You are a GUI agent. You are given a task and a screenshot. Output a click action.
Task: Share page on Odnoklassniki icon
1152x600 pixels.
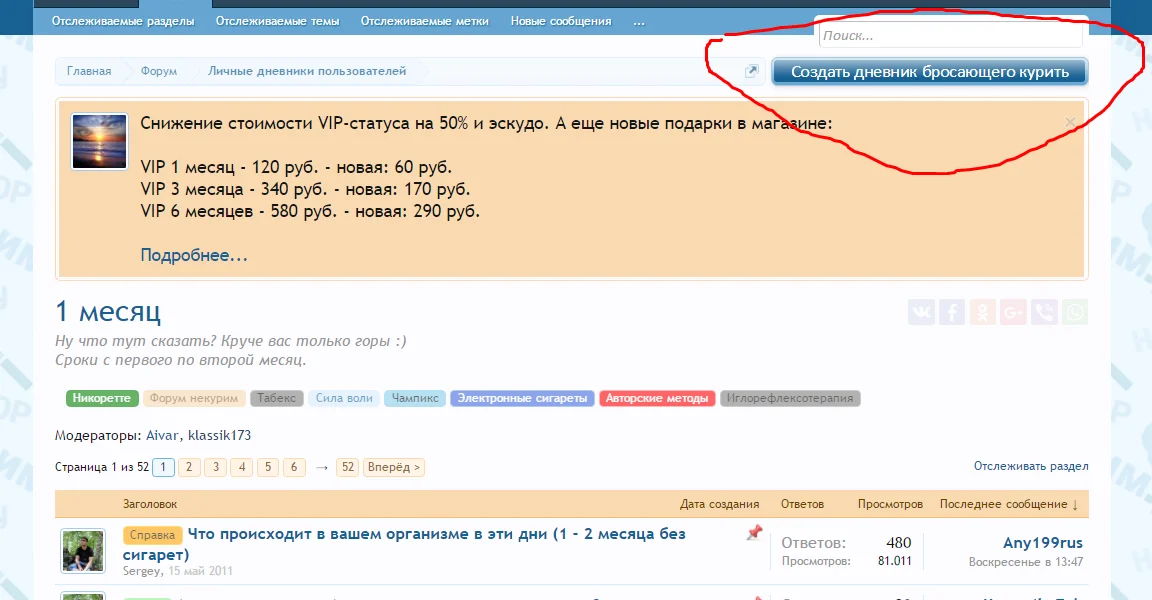(982, 312)
